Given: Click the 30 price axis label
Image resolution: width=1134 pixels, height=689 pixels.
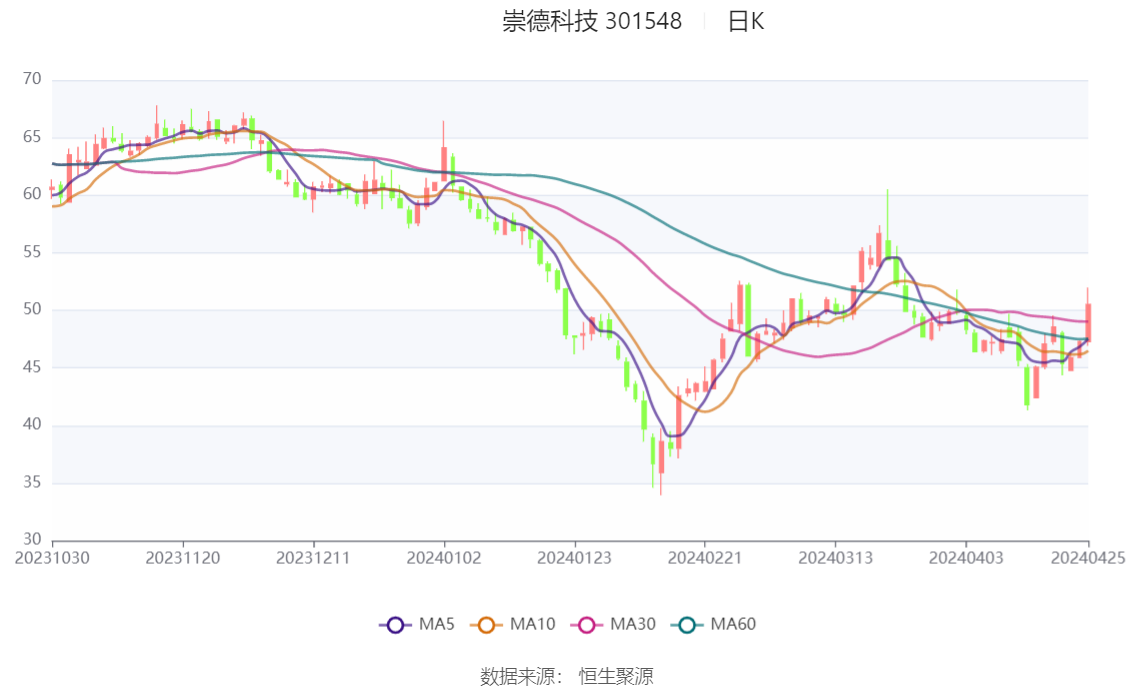Looking at the screenshot, I should point(32,539).
